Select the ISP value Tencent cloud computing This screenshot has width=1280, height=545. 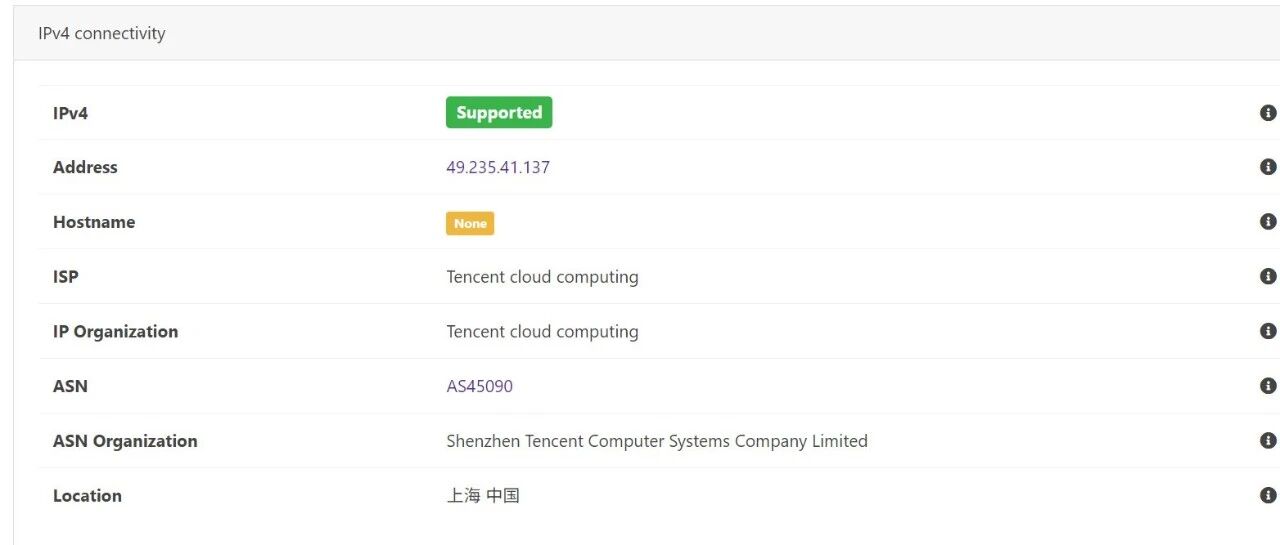(542, 277)
